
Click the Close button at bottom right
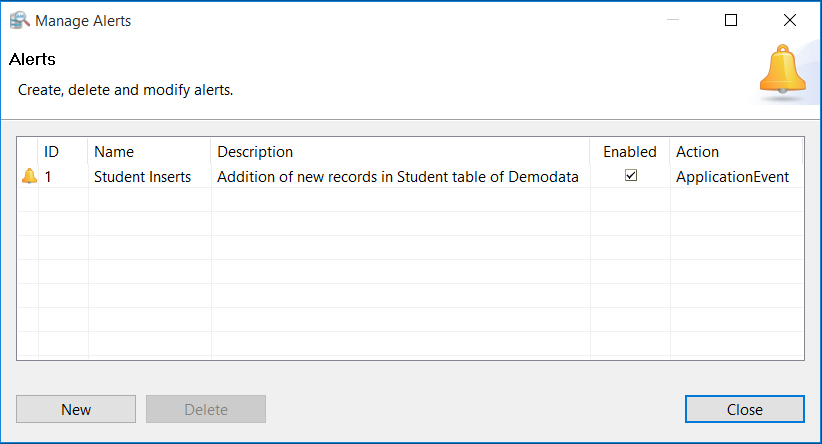pos(744,409)
